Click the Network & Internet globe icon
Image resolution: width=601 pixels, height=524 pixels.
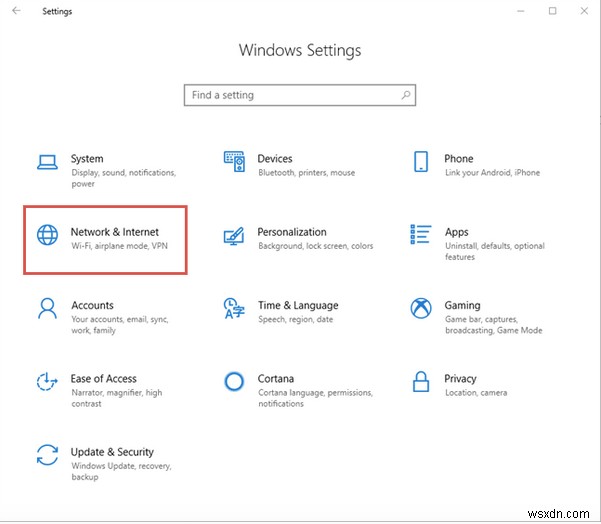(48, 235)
